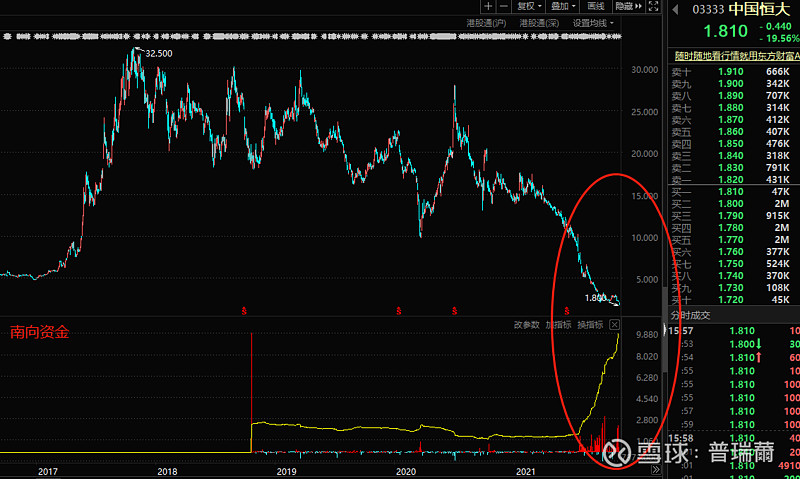Viewport: 800px width, 479px height.
Task: Click the double-arrow expand icon at chart bottom right
Action: click(x=656, y=469)
